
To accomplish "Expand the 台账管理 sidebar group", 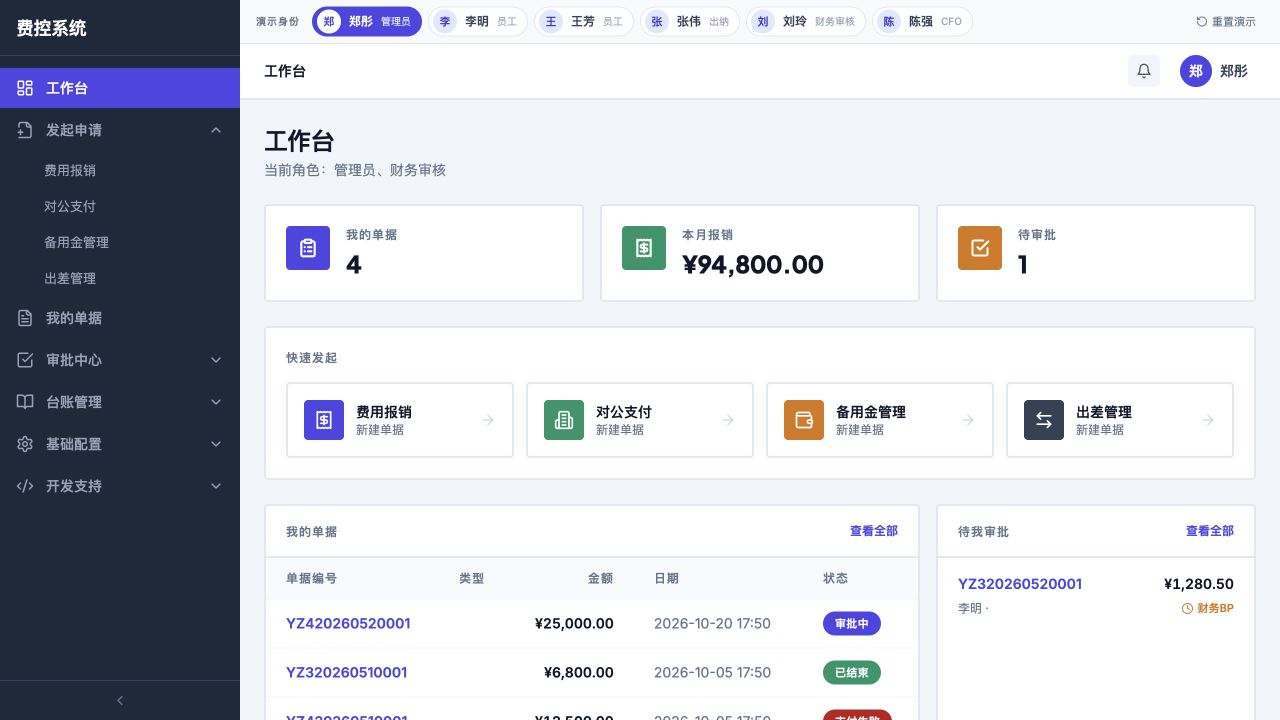I will (120, 402).
